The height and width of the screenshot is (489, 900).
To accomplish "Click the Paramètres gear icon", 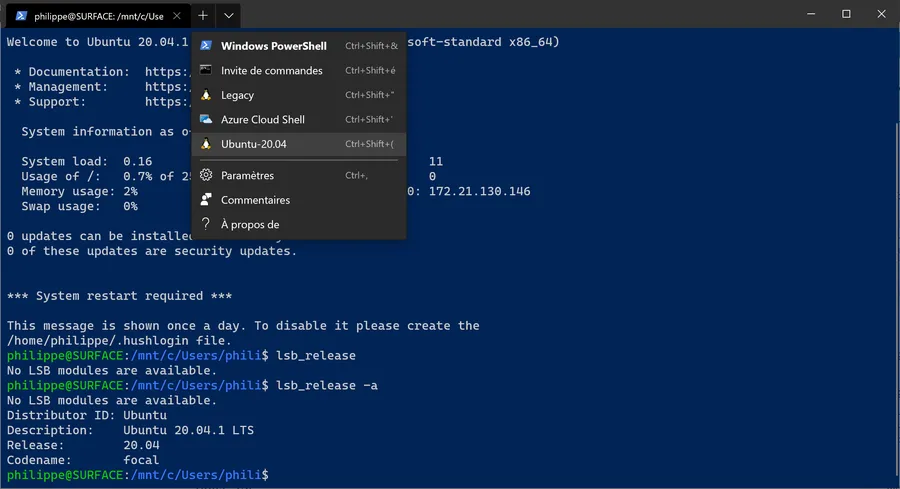I will [x=206, y=175].
